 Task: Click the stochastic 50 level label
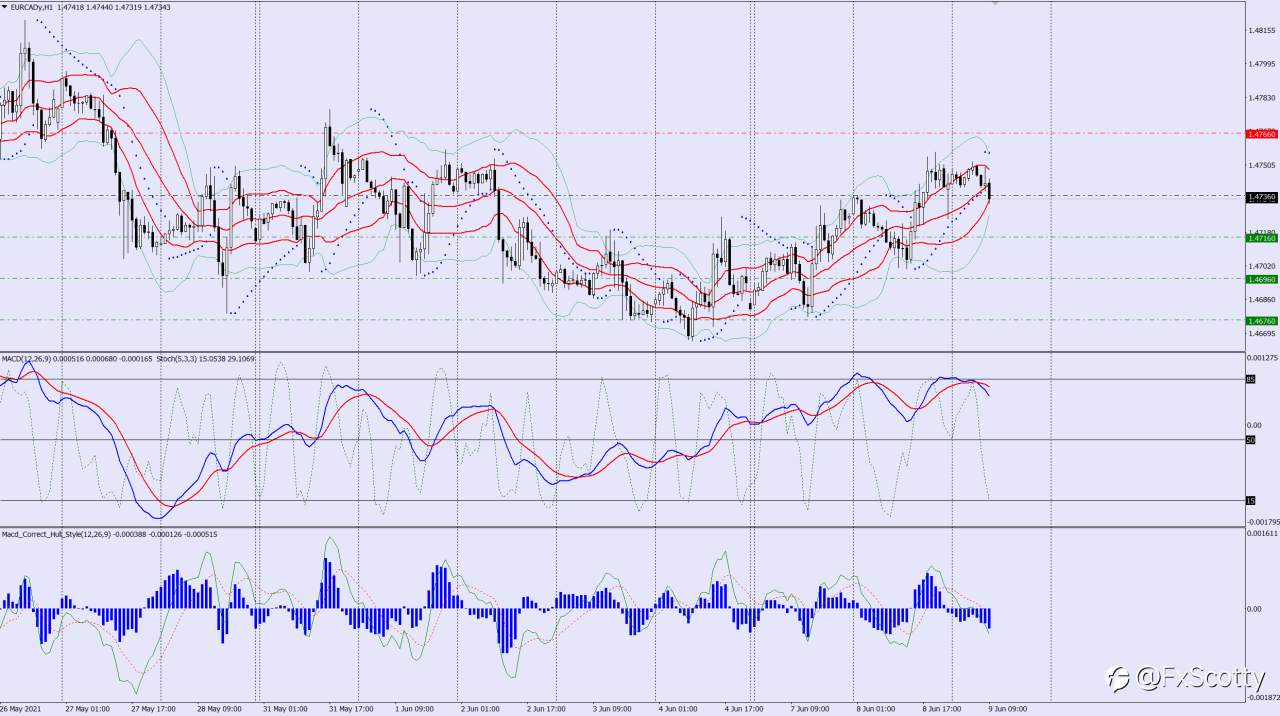click(x=1251, y=439)
